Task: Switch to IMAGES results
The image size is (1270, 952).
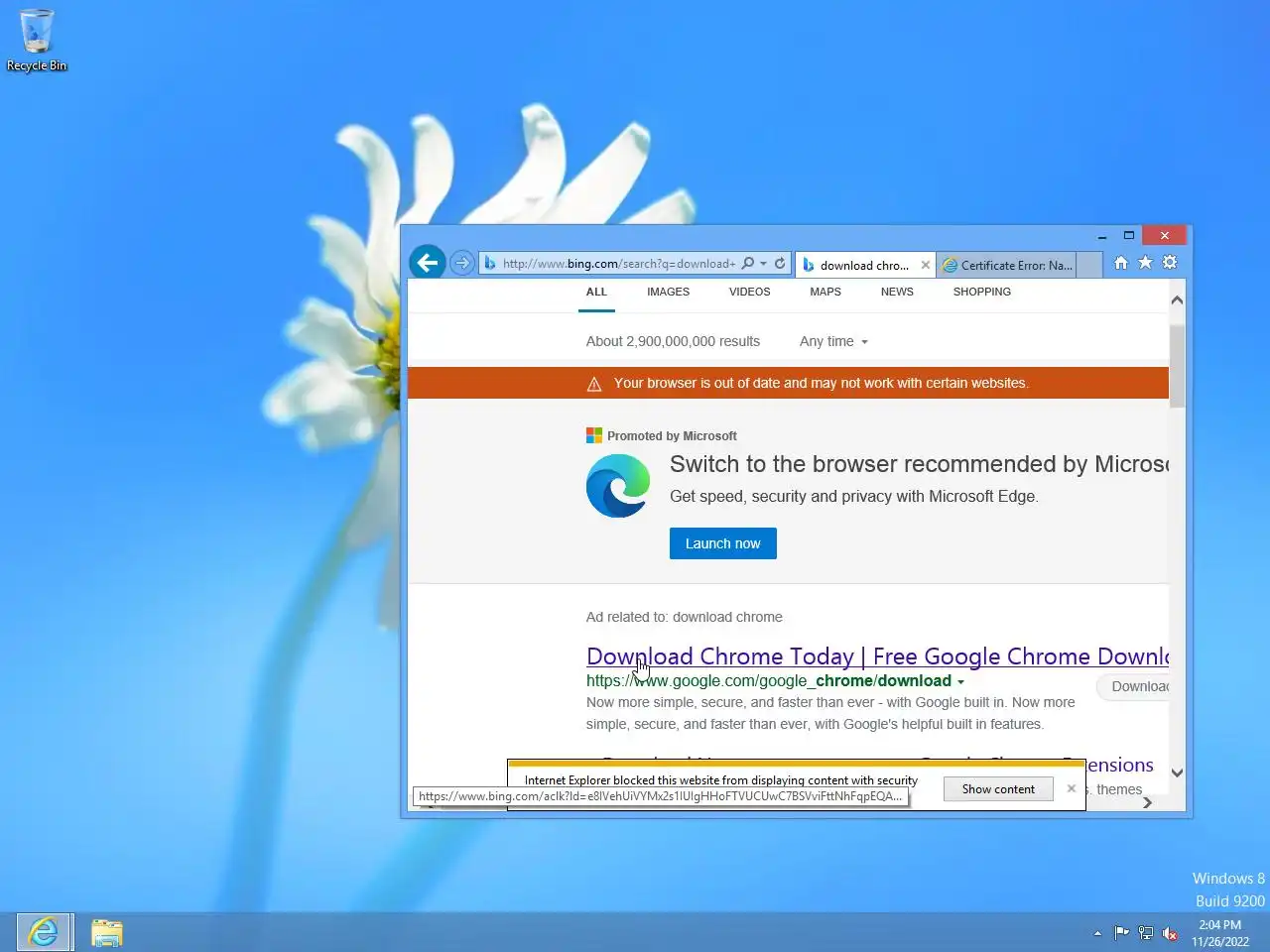Action: coord(668,292)
